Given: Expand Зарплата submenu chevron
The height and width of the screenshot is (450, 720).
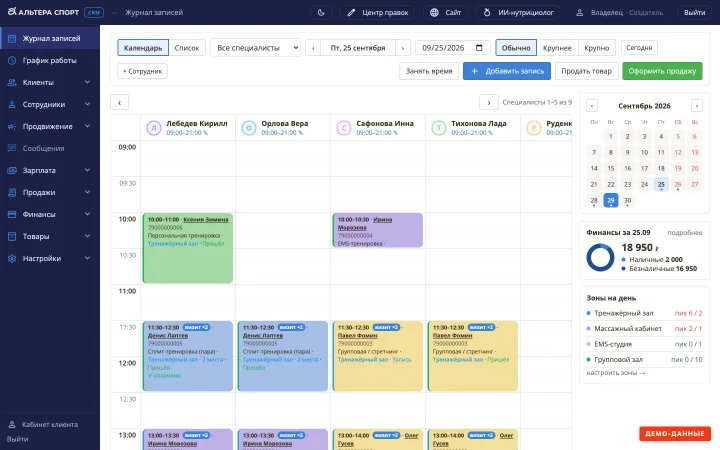Looking at the screenshot, I should click(87, 170).
